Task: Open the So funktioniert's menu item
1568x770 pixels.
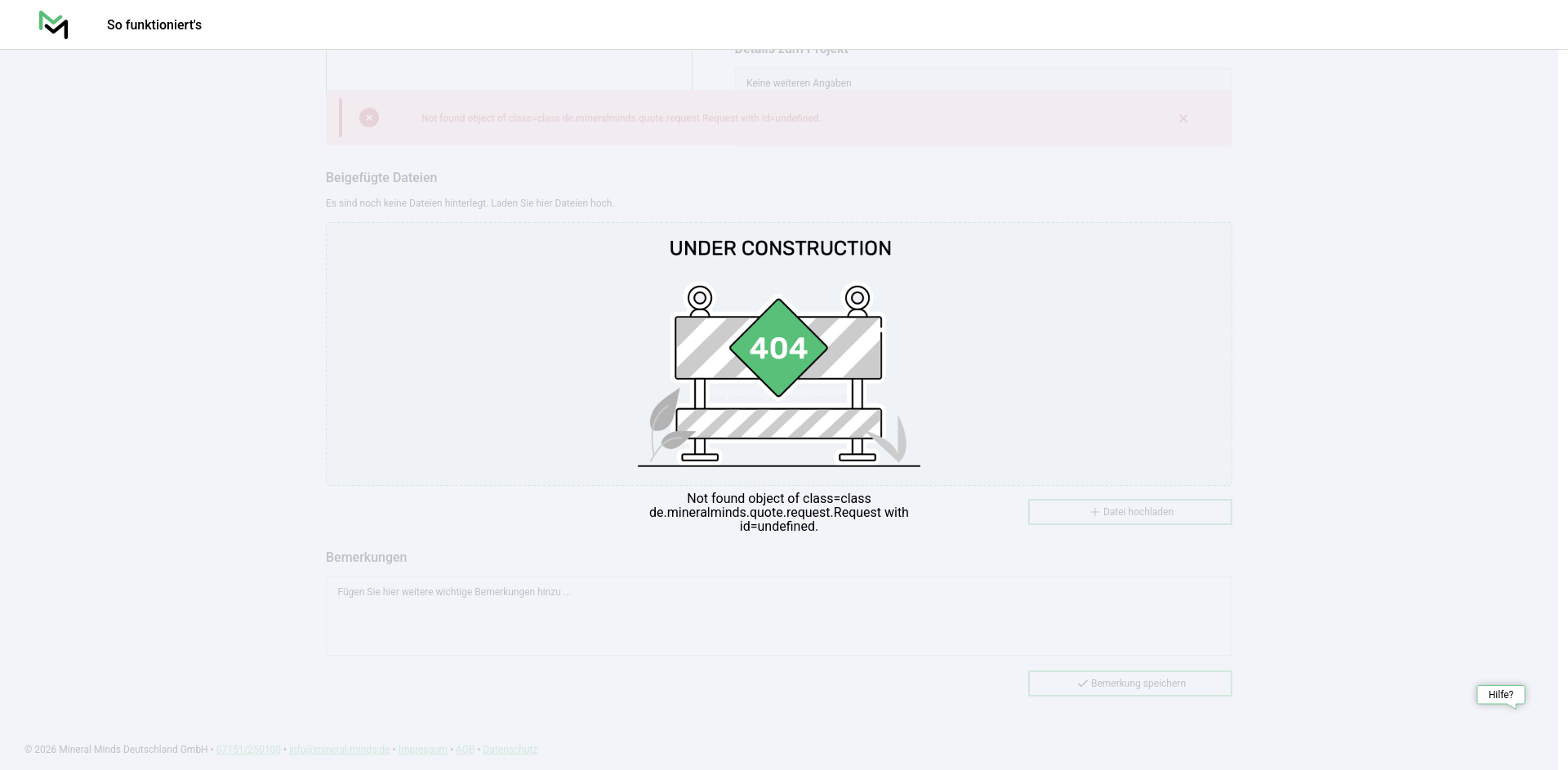Action: pos(154,25)
